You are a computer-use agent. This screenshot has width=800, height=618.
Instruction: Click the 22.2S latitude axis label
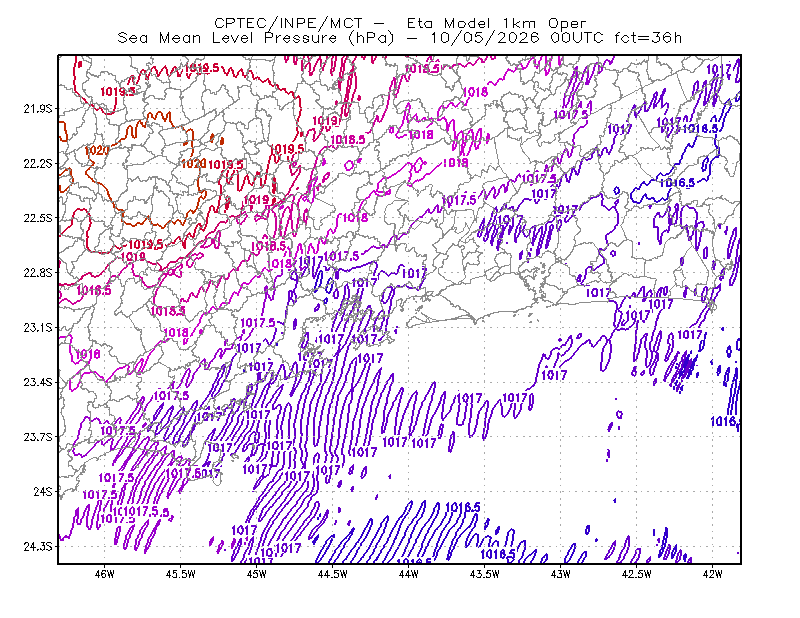[x=38, y=163]
